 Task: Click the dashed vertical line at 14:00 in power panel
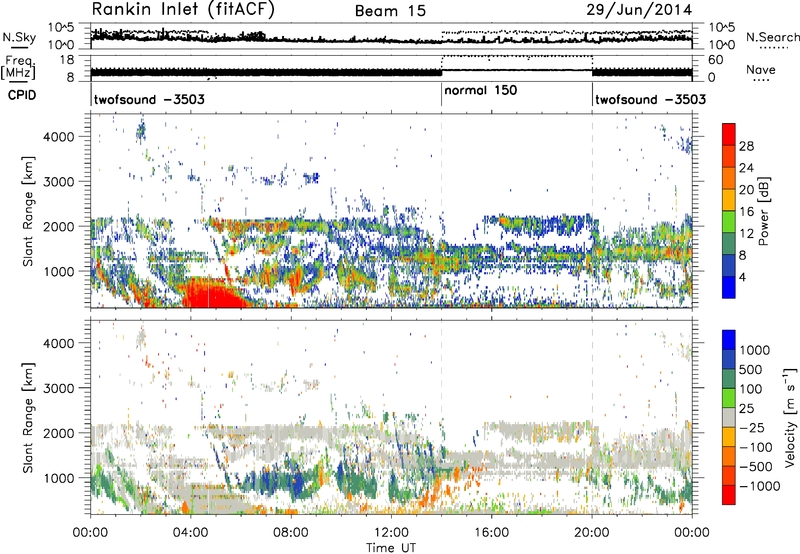[441, 211]
